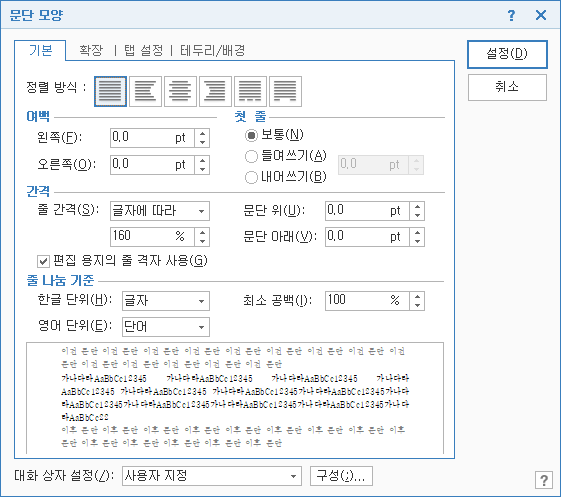Select right alignment icon

coord(215,91)
